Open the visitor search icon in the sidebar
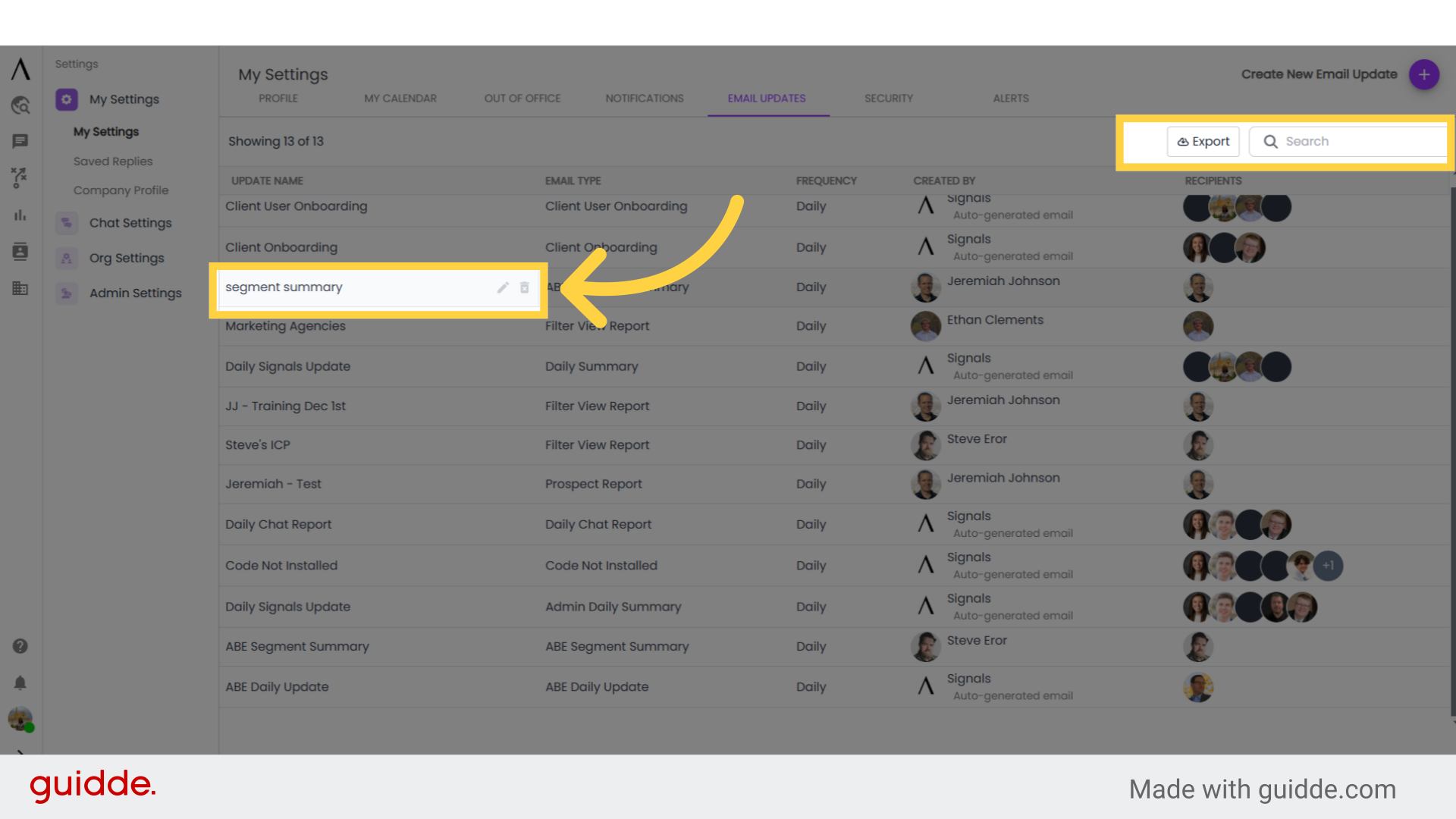 (x=20, y=105)
